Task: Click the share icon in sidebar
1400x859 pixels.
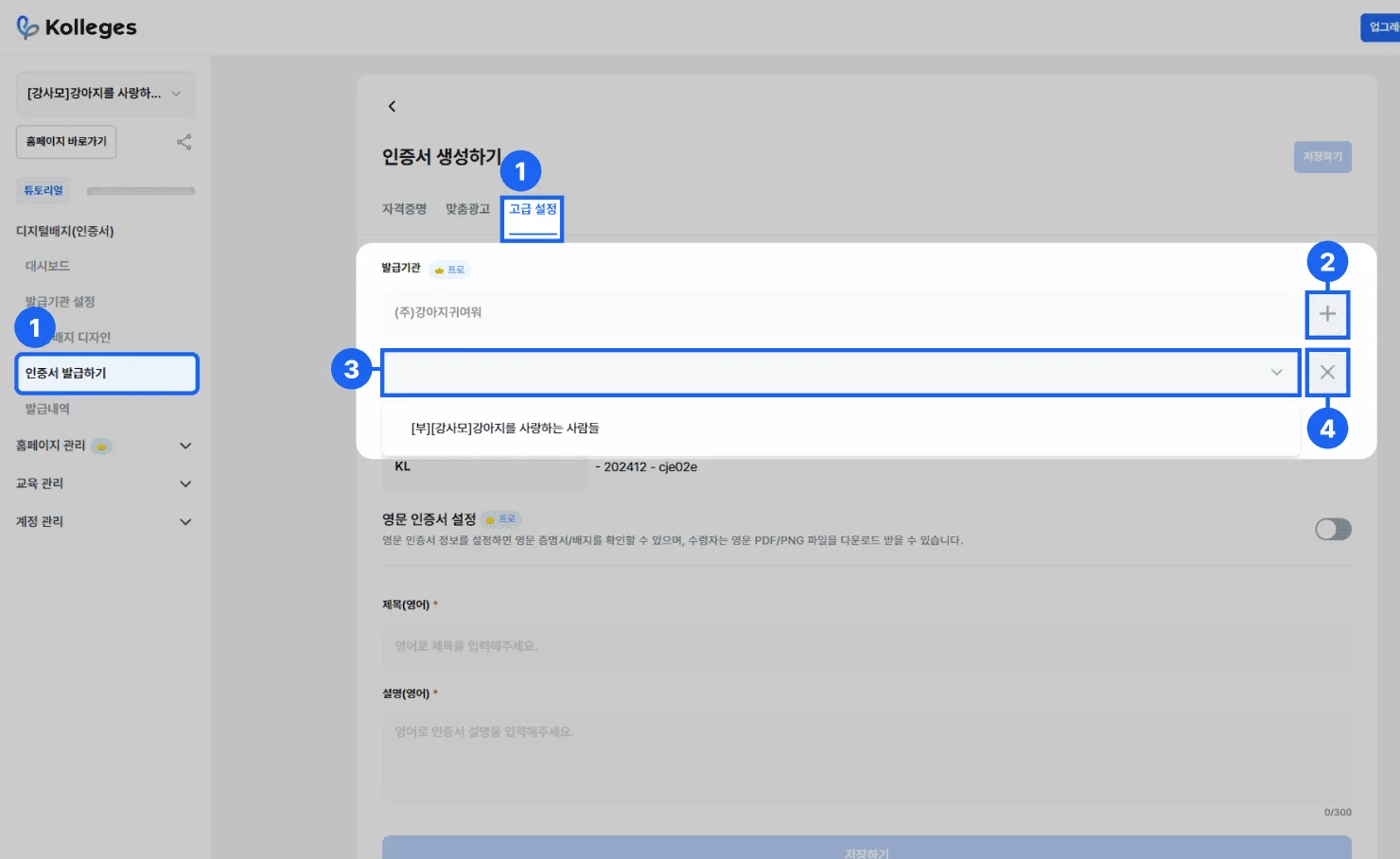Action: 184,142
